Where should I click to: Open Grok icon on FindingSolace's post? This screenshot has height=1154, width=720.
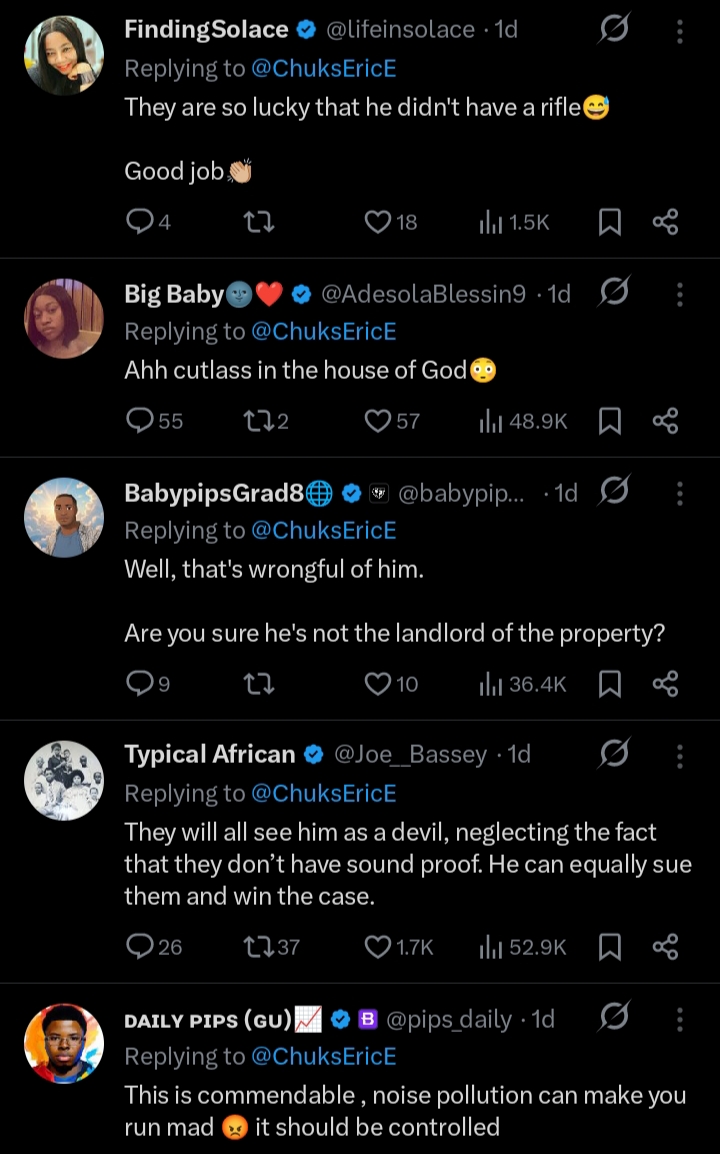(x=613, y=31)
